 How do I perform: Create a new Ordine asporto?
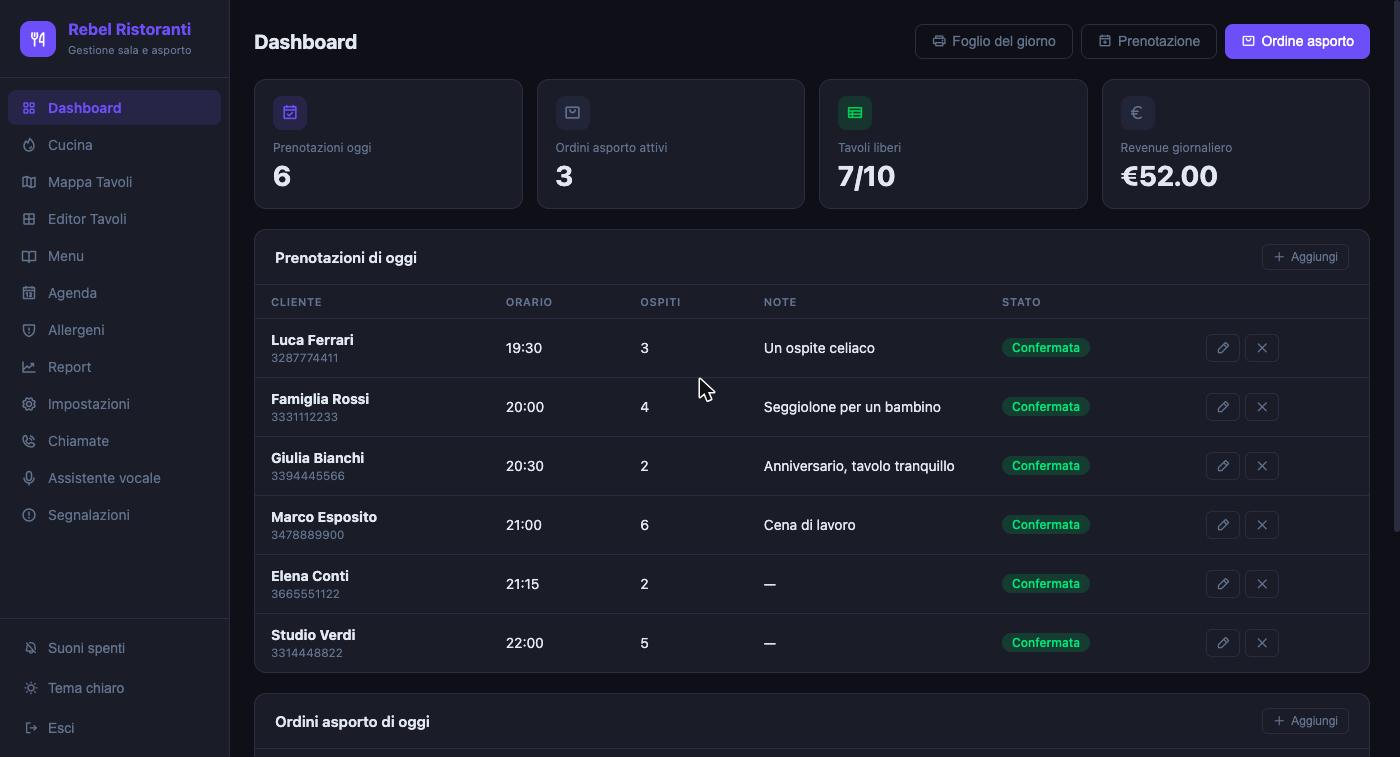coord(1297,41)
